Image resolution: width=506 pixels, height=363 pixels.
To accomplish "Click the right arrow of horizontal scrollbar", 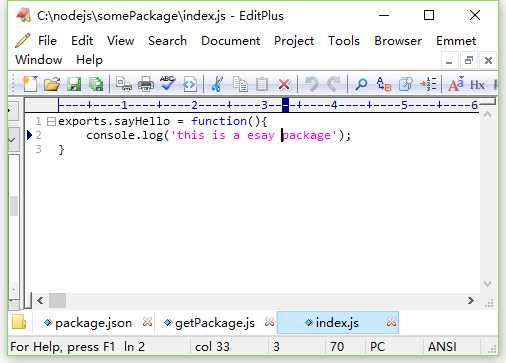I will 470,301.
